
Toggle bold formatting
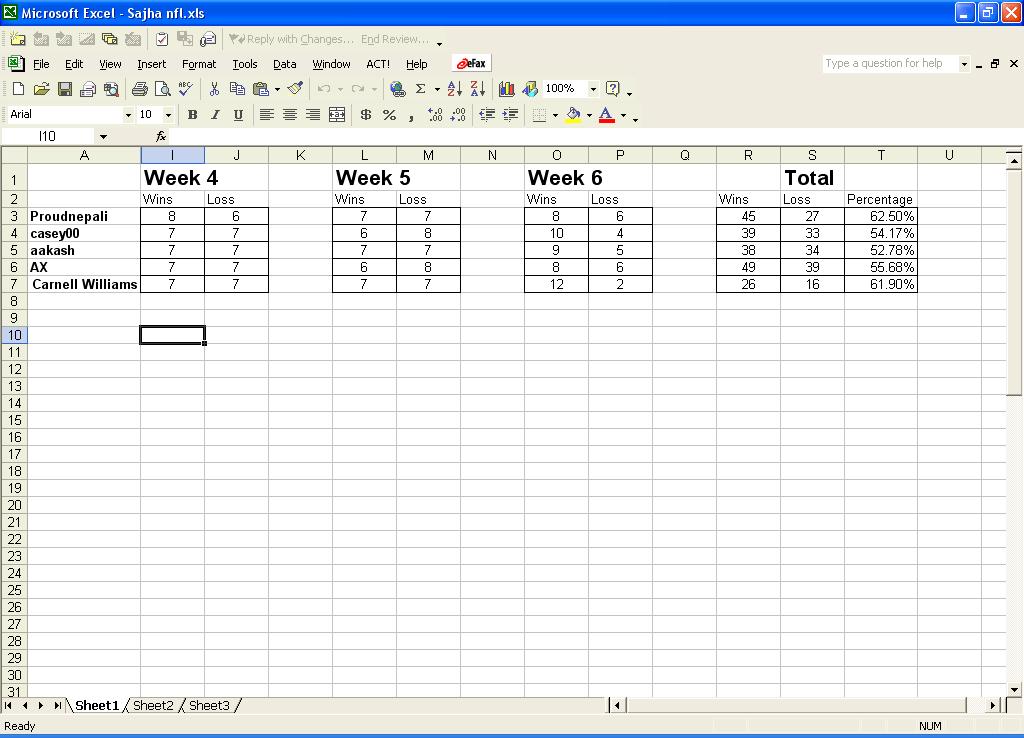coord(192,115)
